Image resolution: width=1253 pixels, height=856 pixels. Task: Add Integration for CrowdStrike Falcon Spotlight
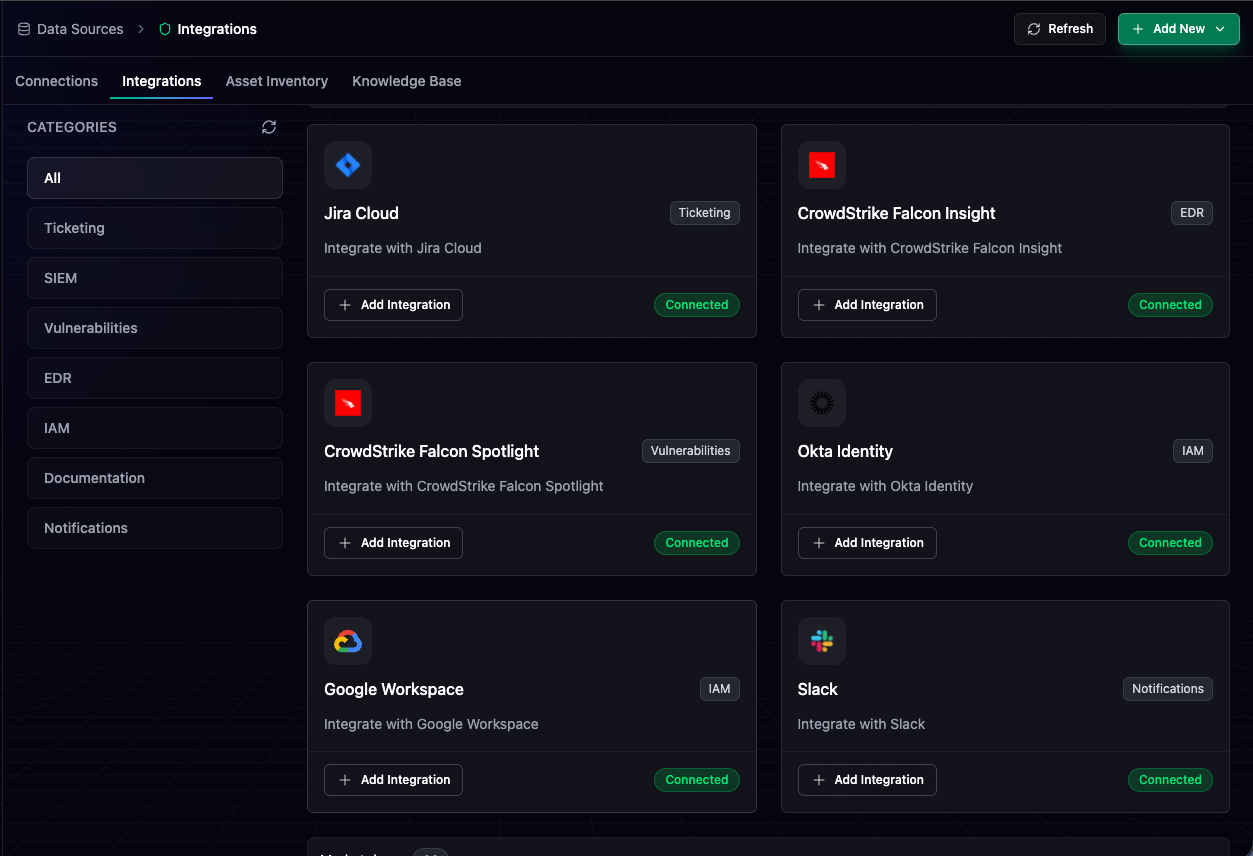[x=393, y=543]
